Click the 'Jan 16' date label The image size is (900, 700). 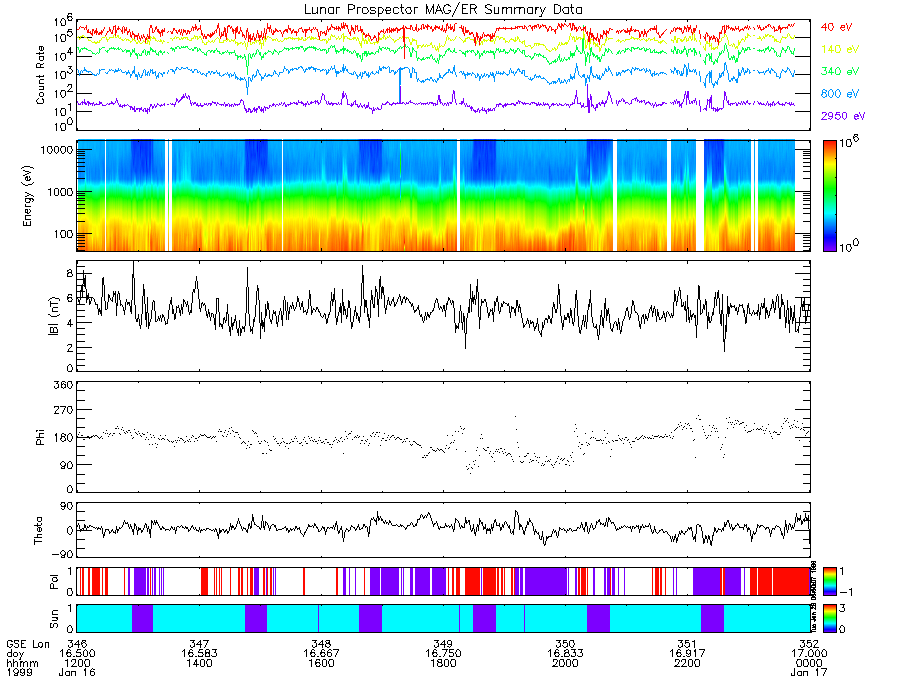tap(77, 672)
